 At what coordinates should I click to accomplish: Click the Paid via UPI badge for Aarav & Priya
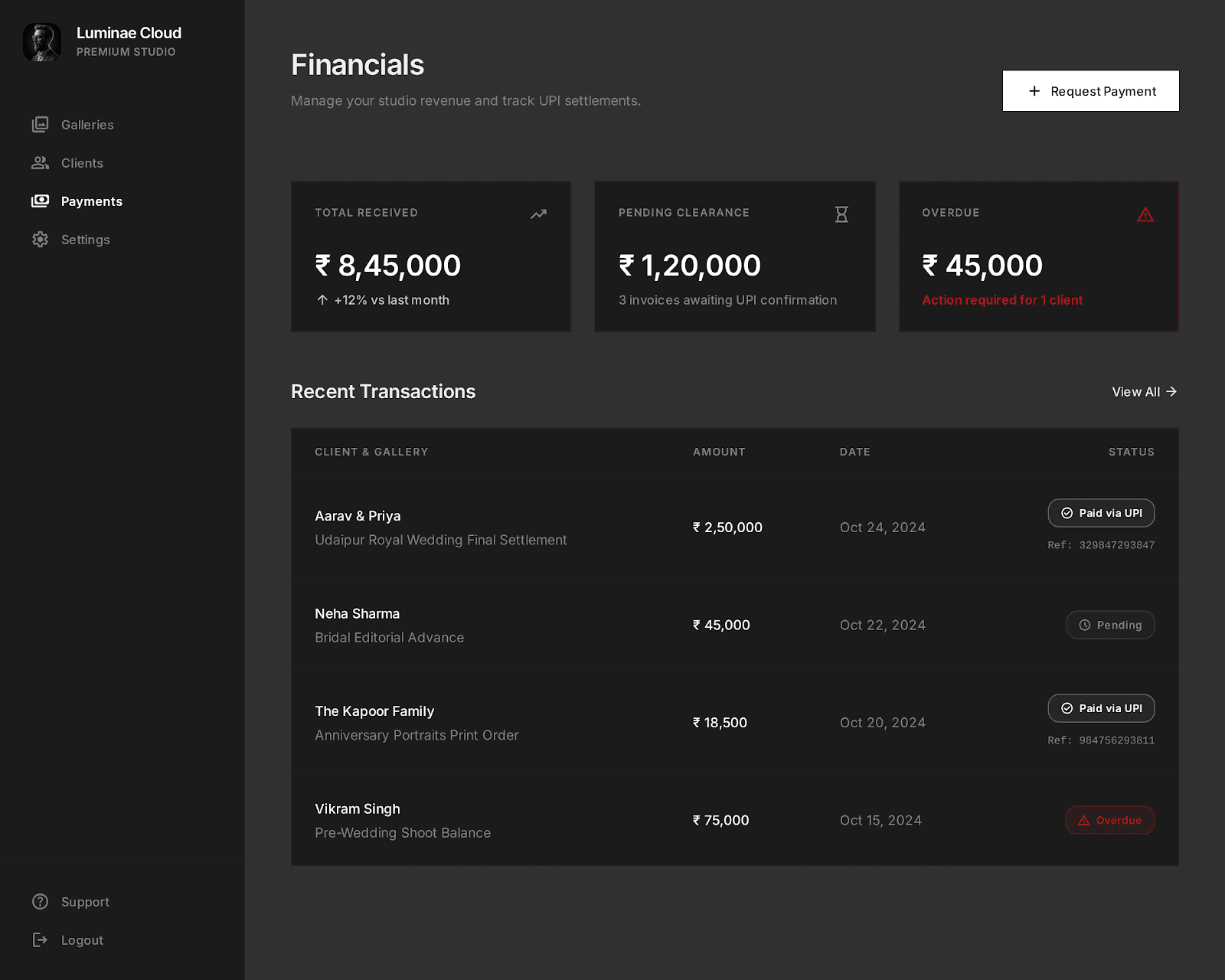pos(1101,513)
